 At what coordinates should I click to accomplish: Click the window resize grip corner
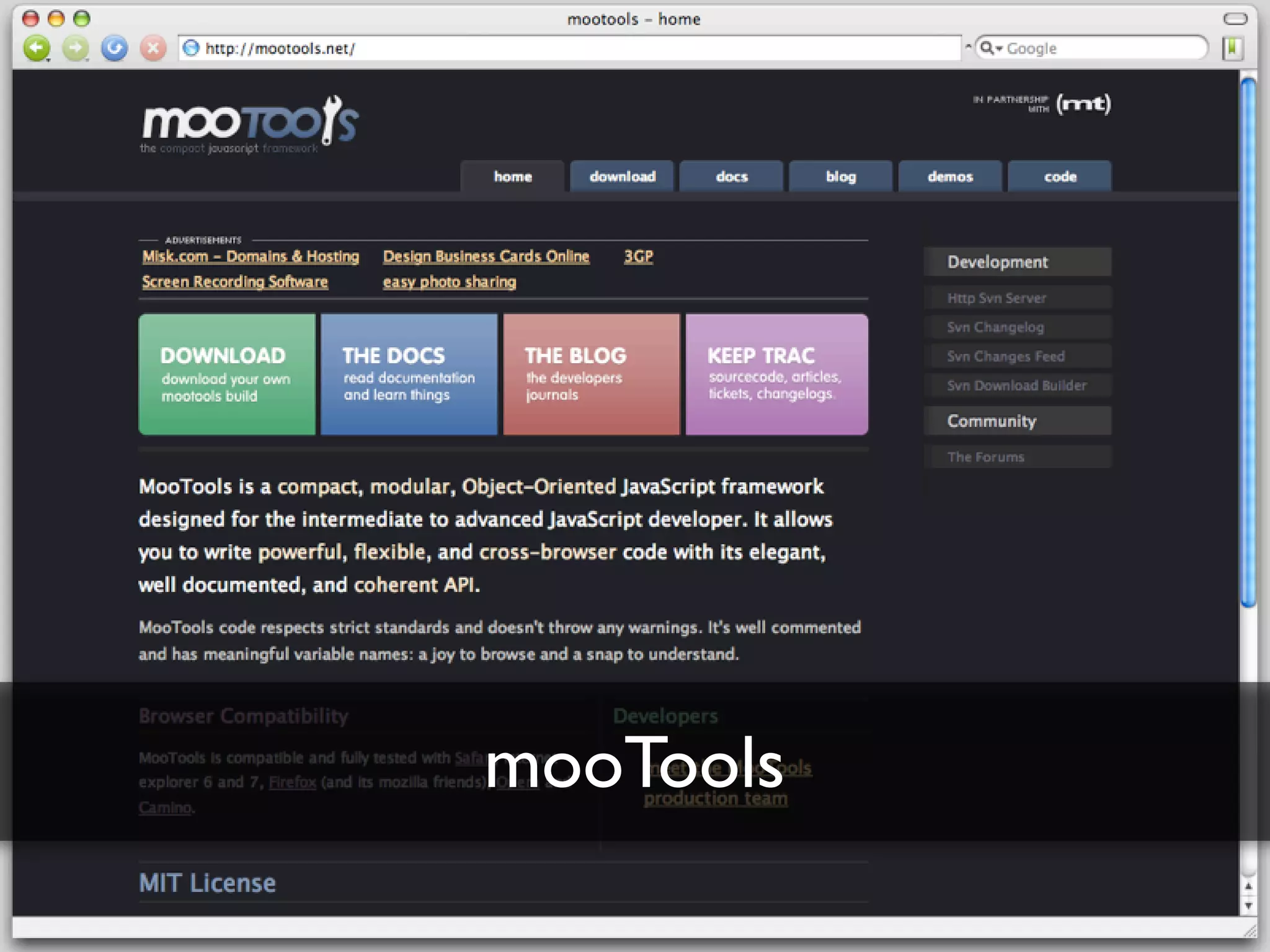pos(1249,930)
